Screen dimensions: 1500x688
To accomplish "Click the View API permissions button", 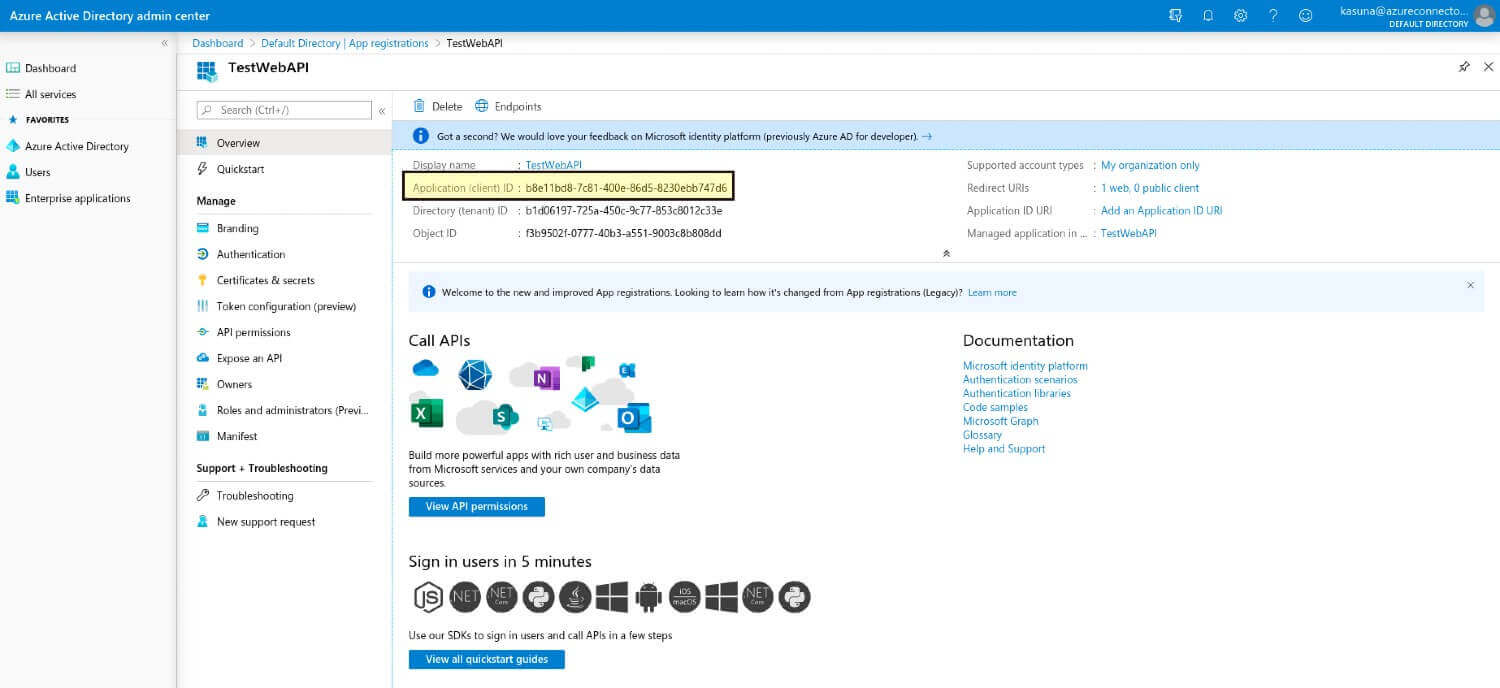I will click(477, 507).
